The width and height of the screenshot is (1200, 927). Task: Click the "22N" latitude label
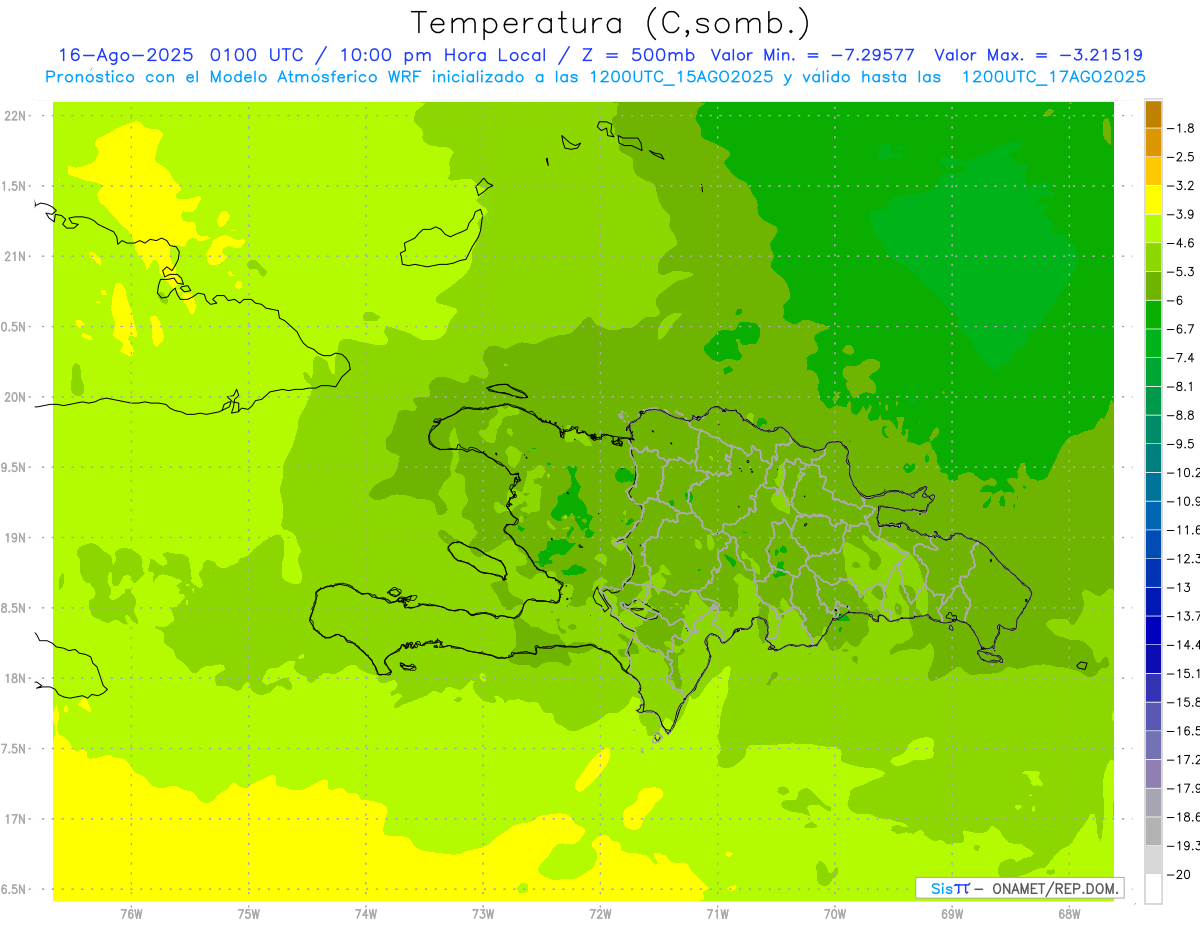15,116
